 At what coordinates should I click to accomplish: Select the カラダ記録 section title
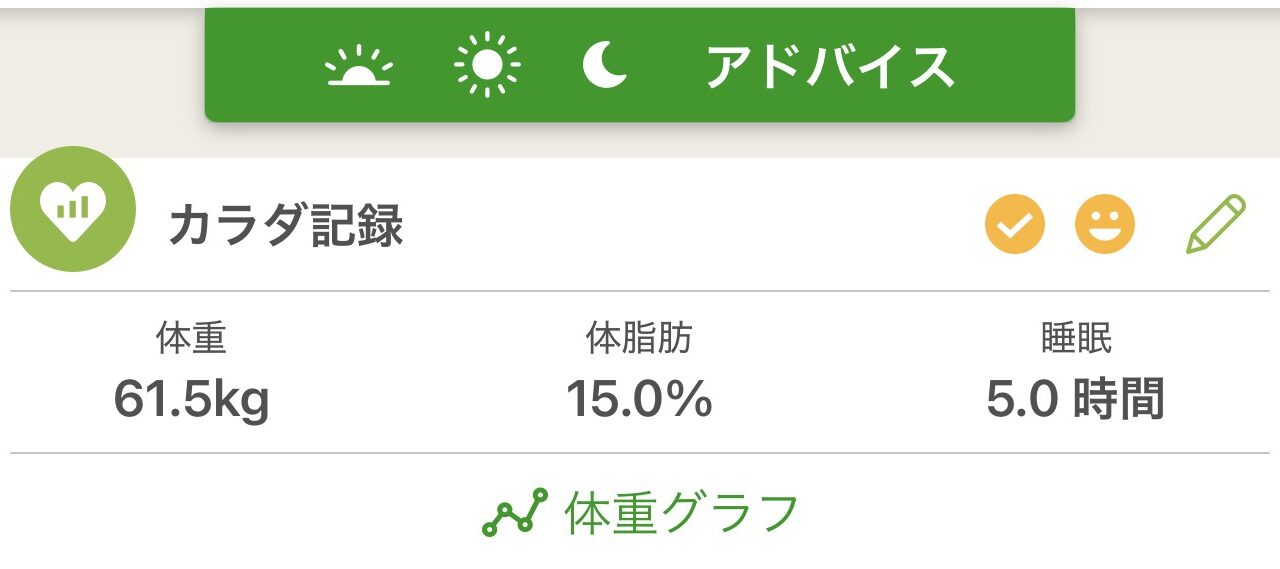pyautogui.click(x=286, y=226)
